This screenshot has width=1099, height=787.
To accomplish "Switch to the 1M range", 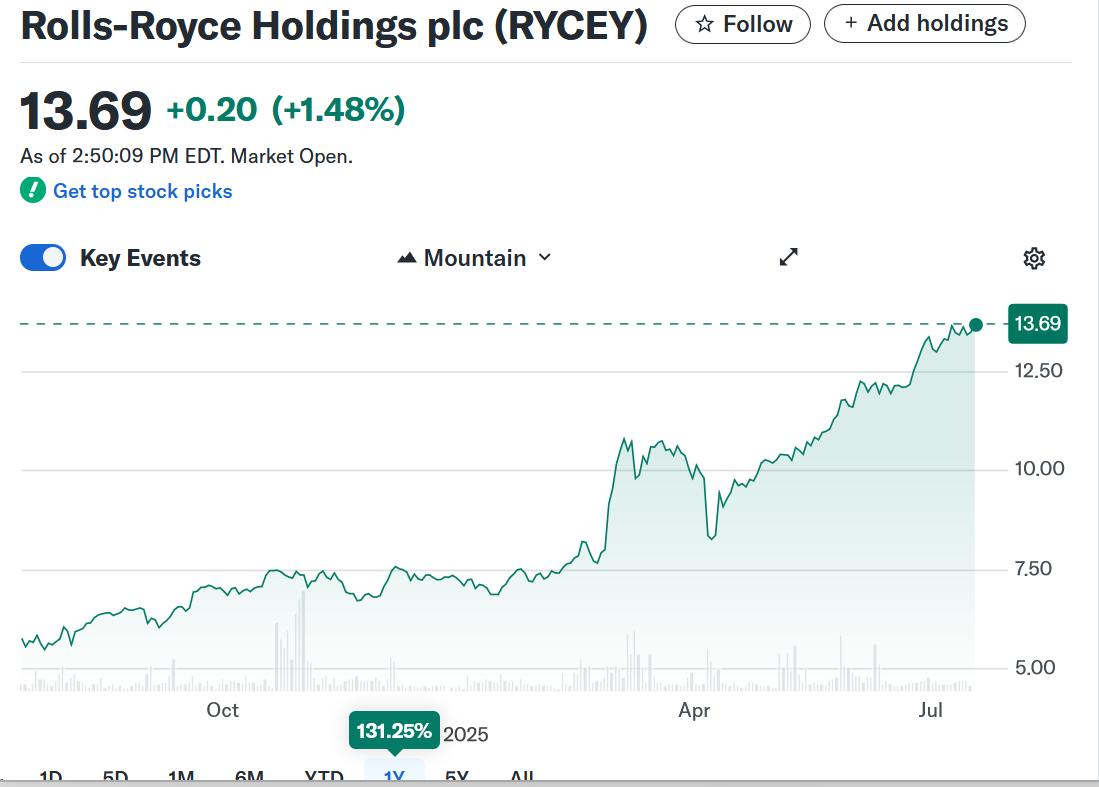I will coord(181,777).
